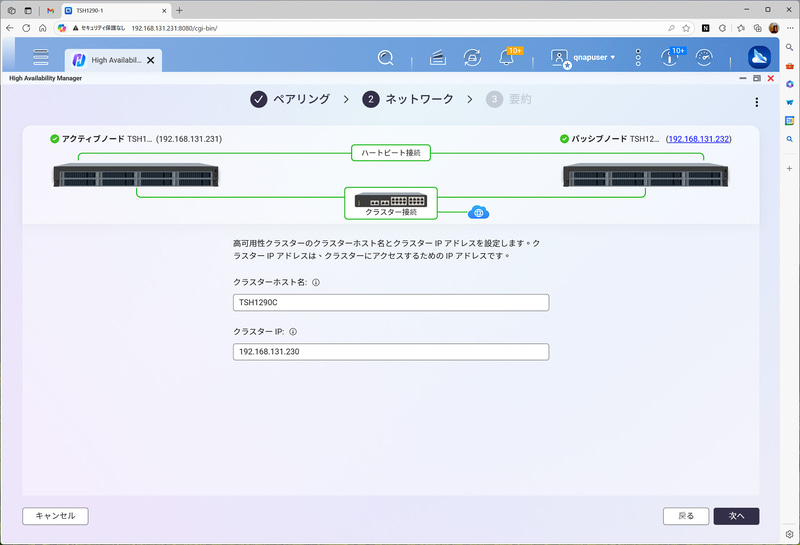Open the notifications bell icon
This screenshot has height=545, width=800.
click(x=507, y=57)
